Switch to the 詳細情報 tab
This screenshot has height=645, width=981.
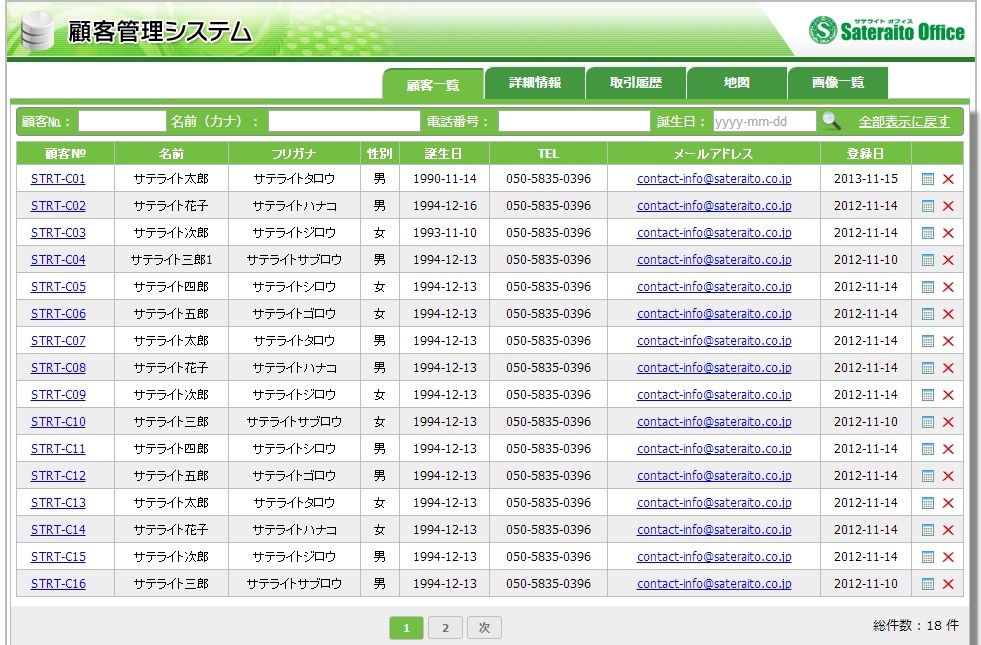(x=535, y=84)
